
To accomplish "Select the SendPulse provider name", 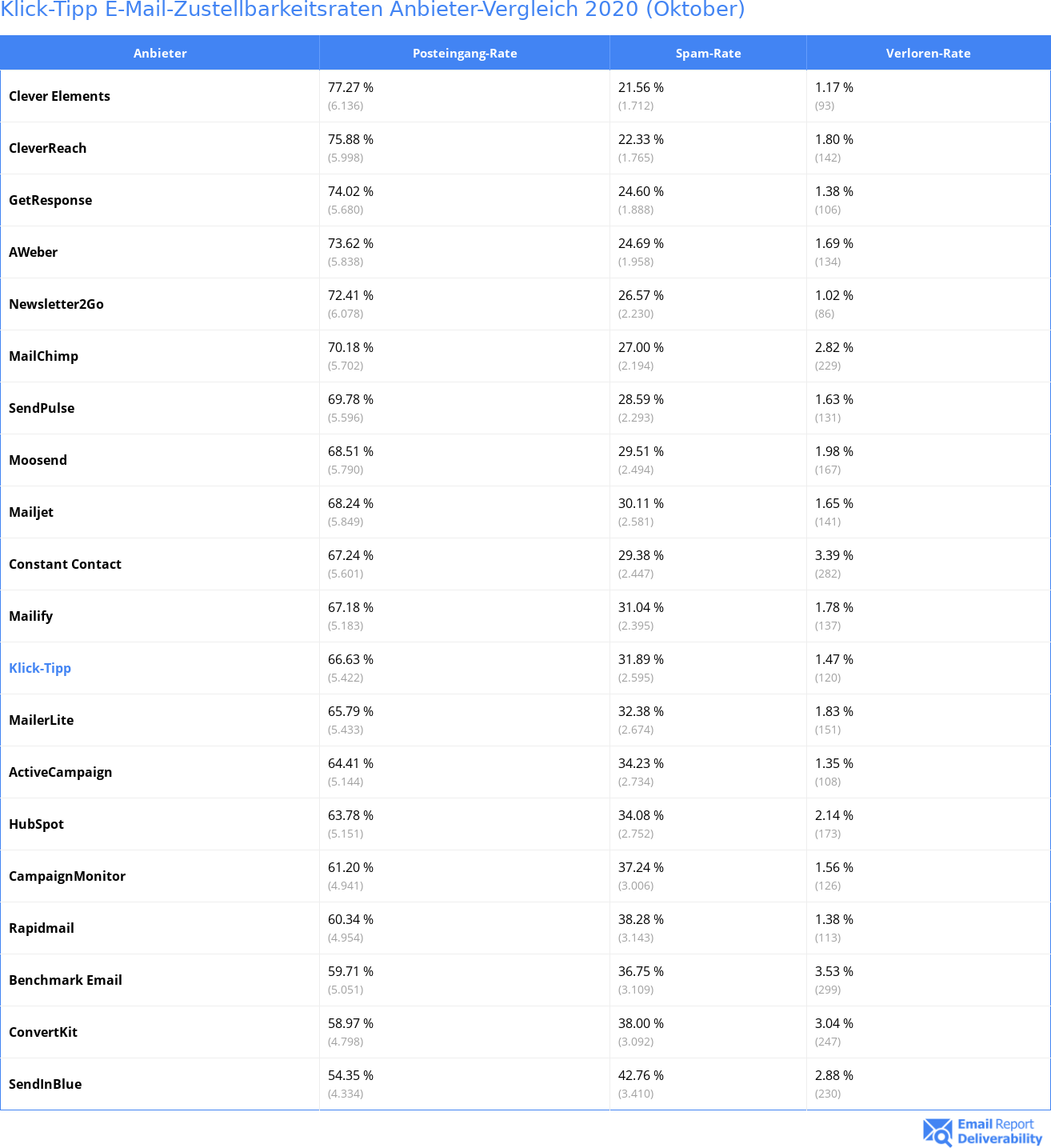I will [x=42, y=408].
